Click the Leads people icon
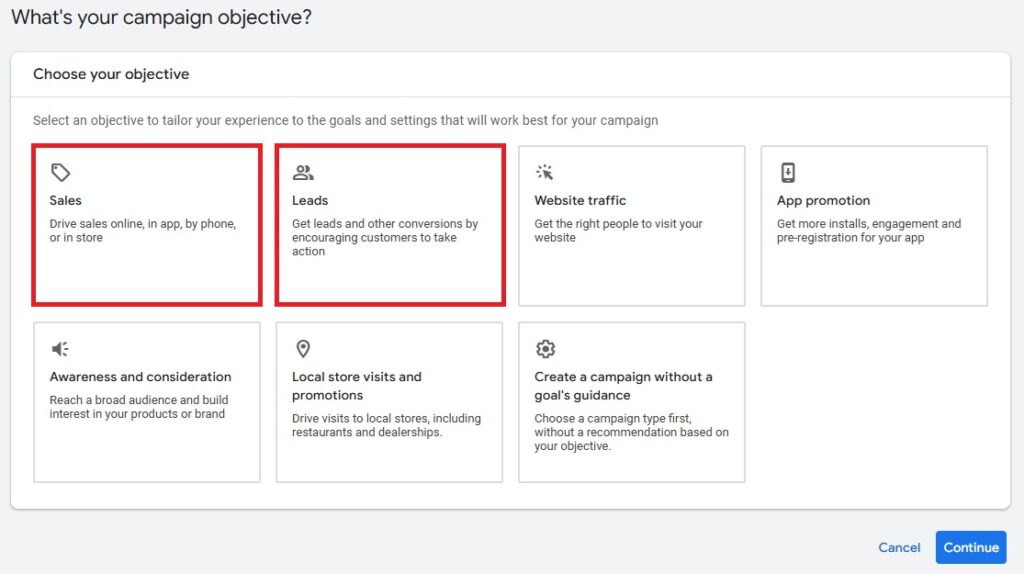The height and width of the screenshot is (574, 1024). tap(303, 172)
